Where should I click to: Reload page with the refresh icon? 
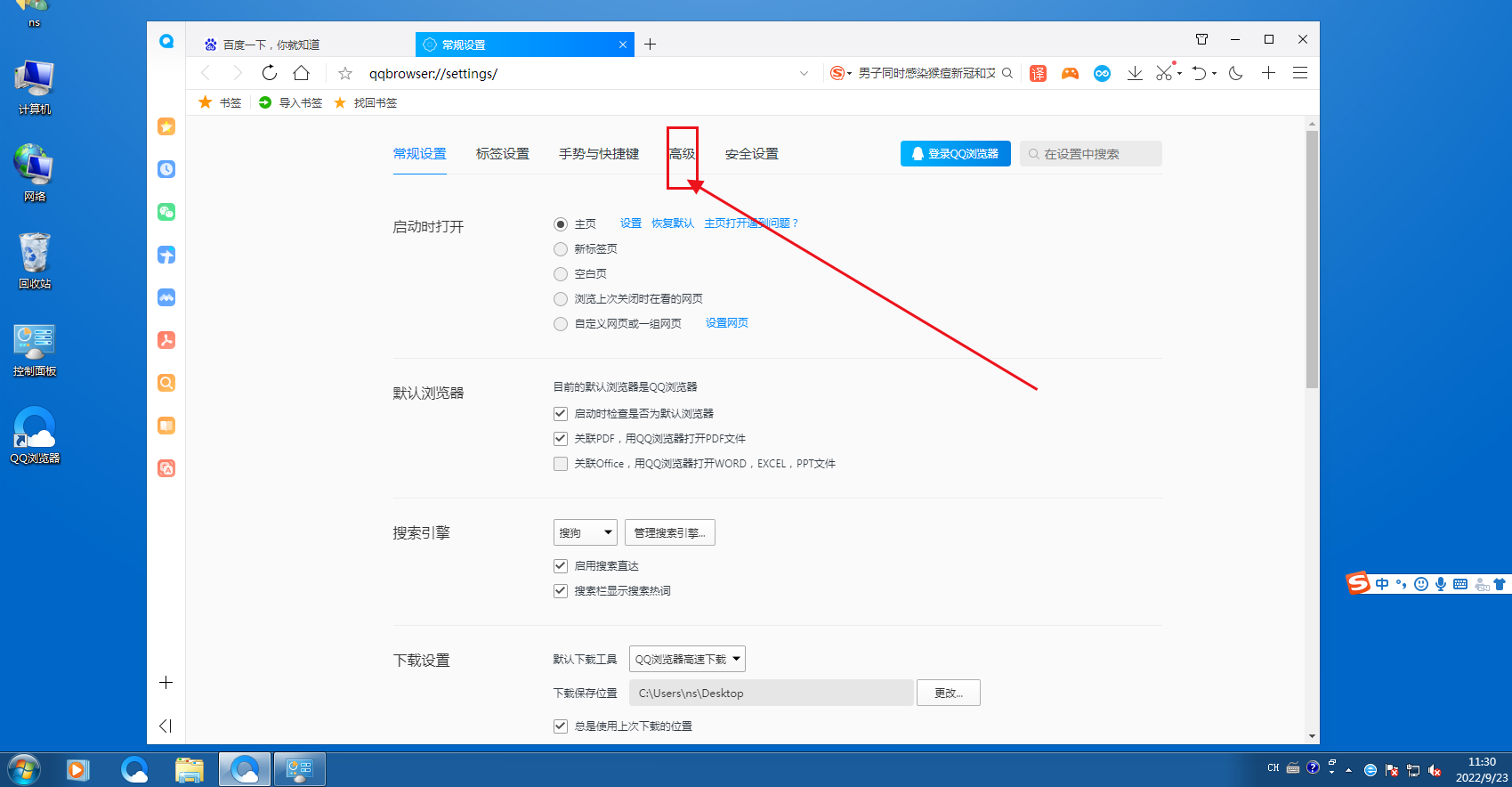270,73
